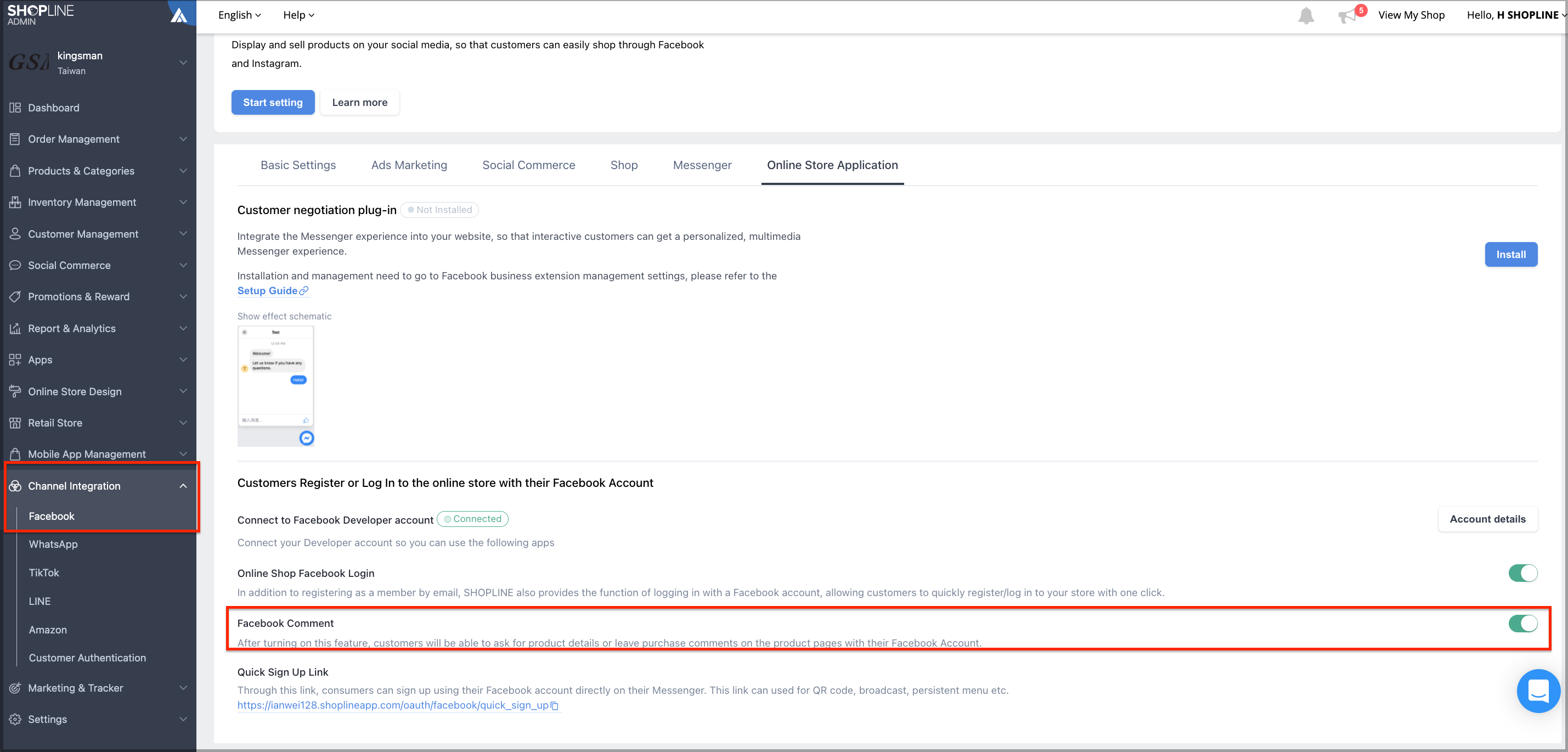
Task: Switch to the Basic Settings tab
Action: [298, 165]
